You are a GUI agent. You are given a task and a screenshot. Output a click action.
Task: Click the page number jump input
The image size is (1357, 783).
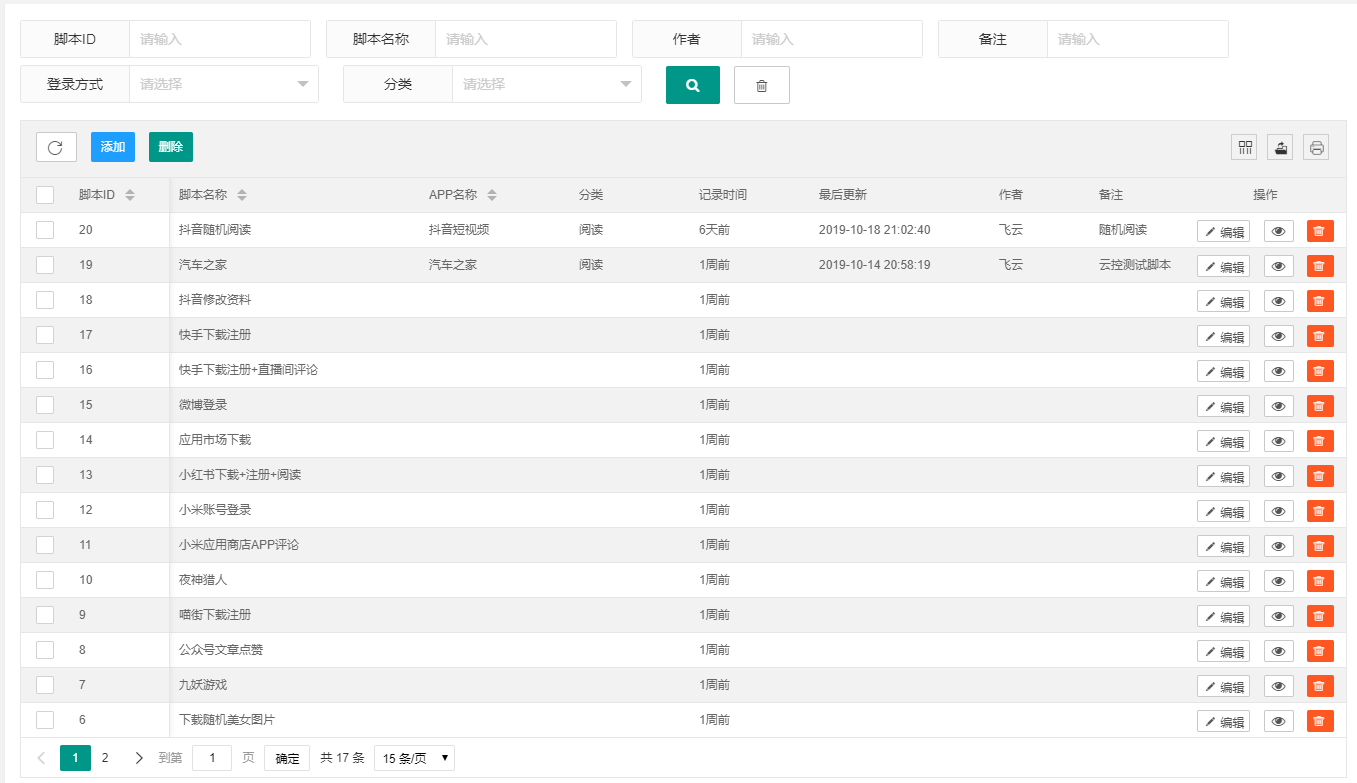pos(212,758)
